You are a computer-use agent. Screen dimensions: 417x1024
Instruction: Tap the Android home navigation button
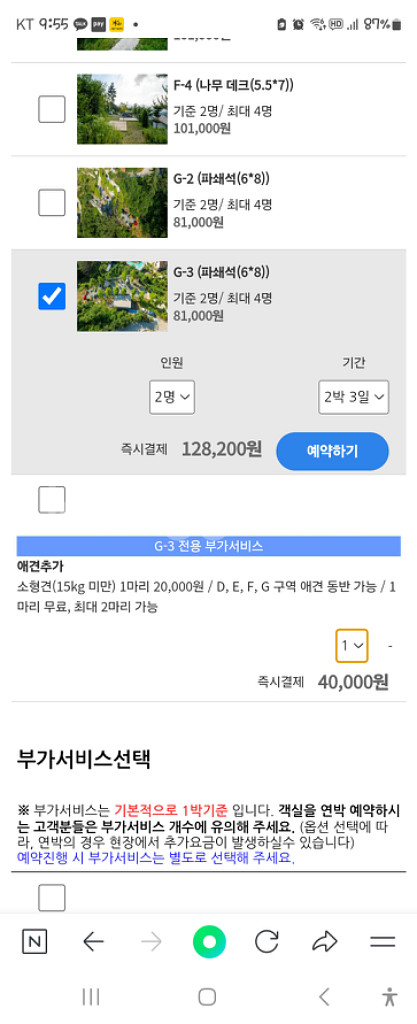point(207,997)
